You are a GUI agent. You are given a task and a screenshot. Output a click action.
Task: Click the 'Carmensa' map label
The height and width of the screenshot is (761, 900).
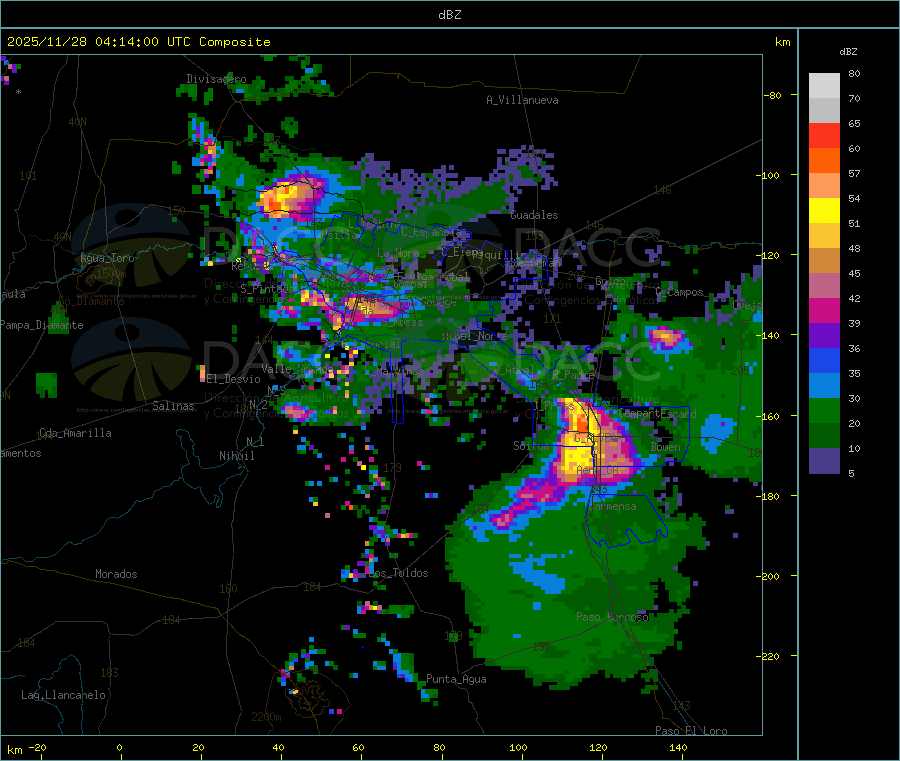tap(612, 506)
